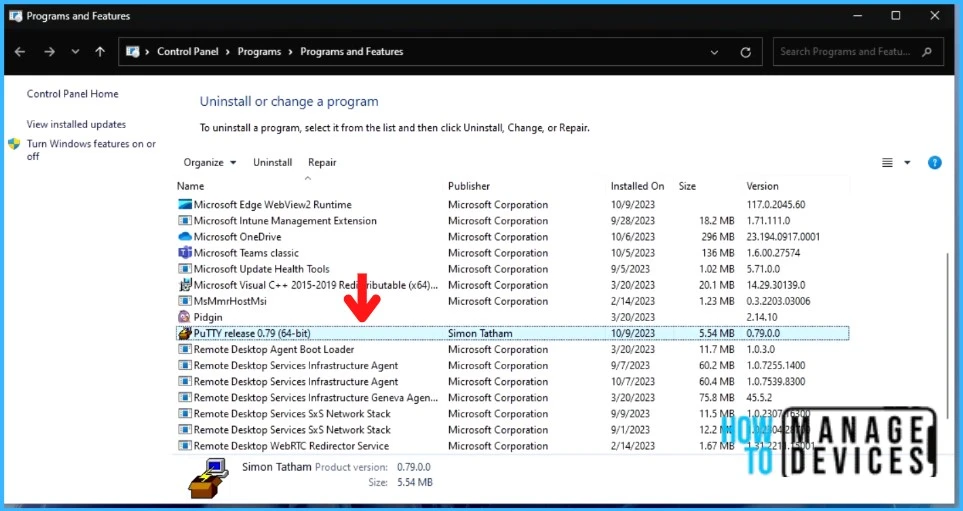Select the Remote Desktop WebRTC Redirector Service icon

click(185, 446)
